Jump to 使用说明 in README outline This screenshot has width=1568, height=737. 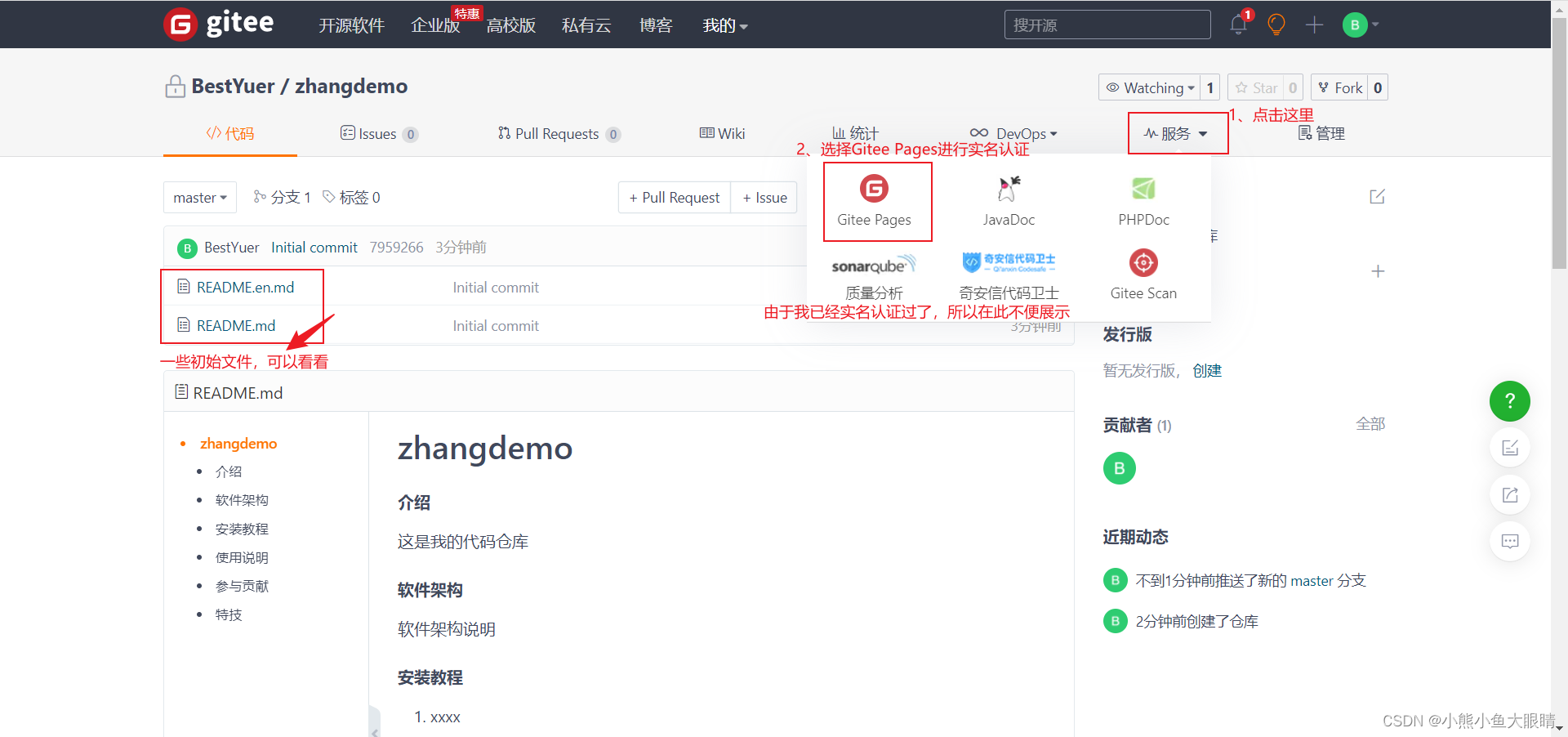point(242,558)
